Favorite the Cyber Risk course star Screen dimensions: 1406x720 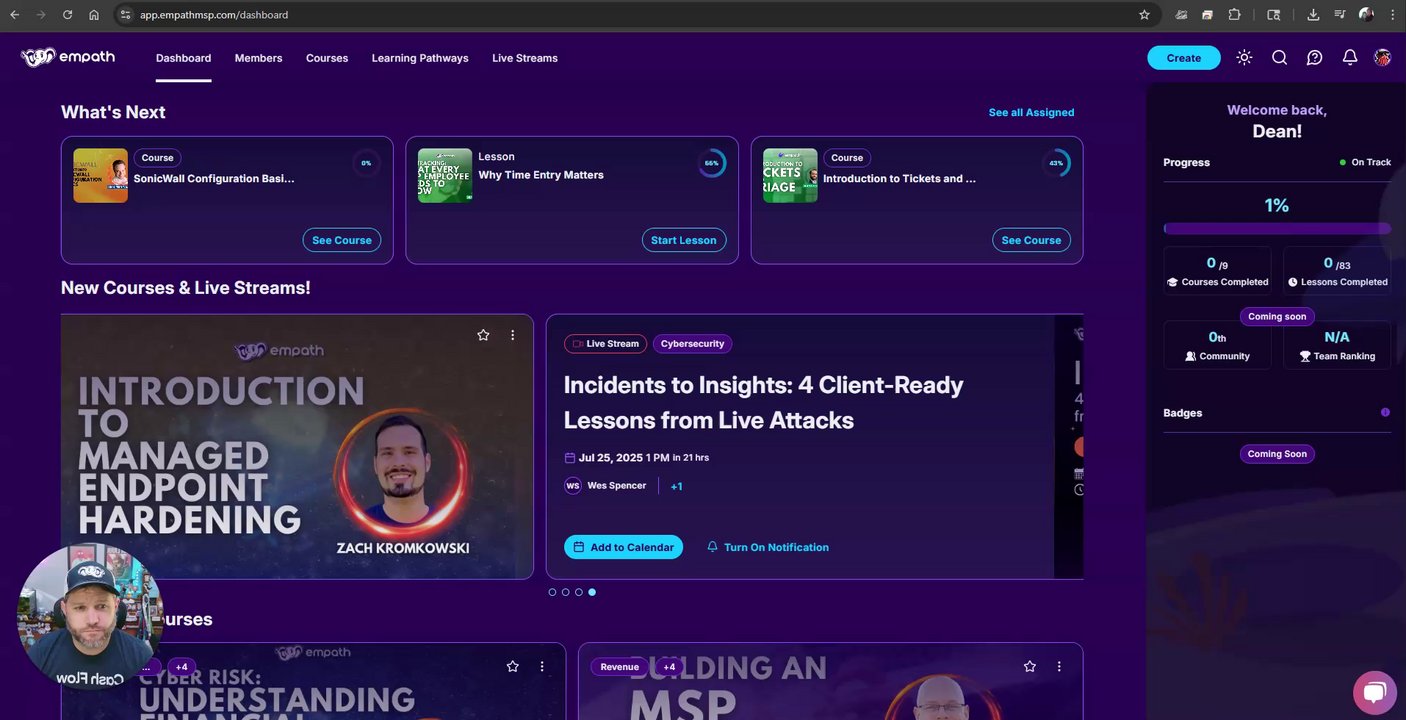(x=512, y=666)
